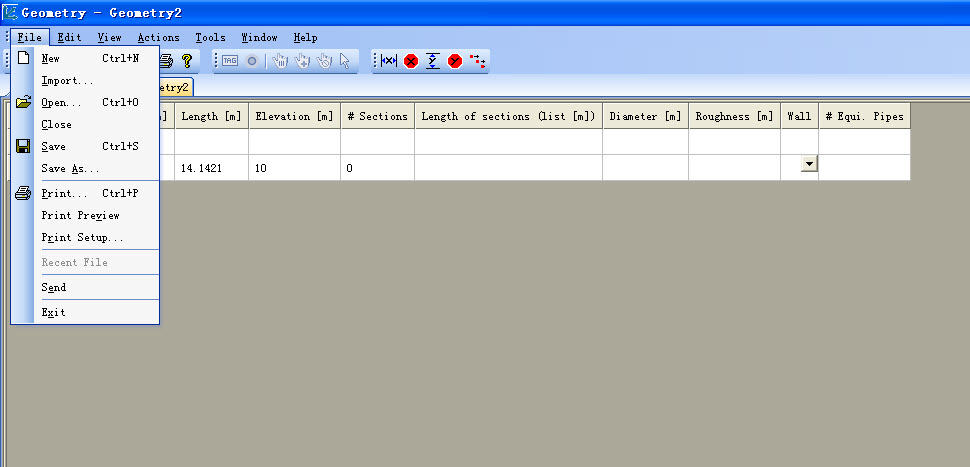This screenshot has width=970, height=467.
Task: Click the empty Roughness cell beside the Wall dropdown
Action: [734, 168]
